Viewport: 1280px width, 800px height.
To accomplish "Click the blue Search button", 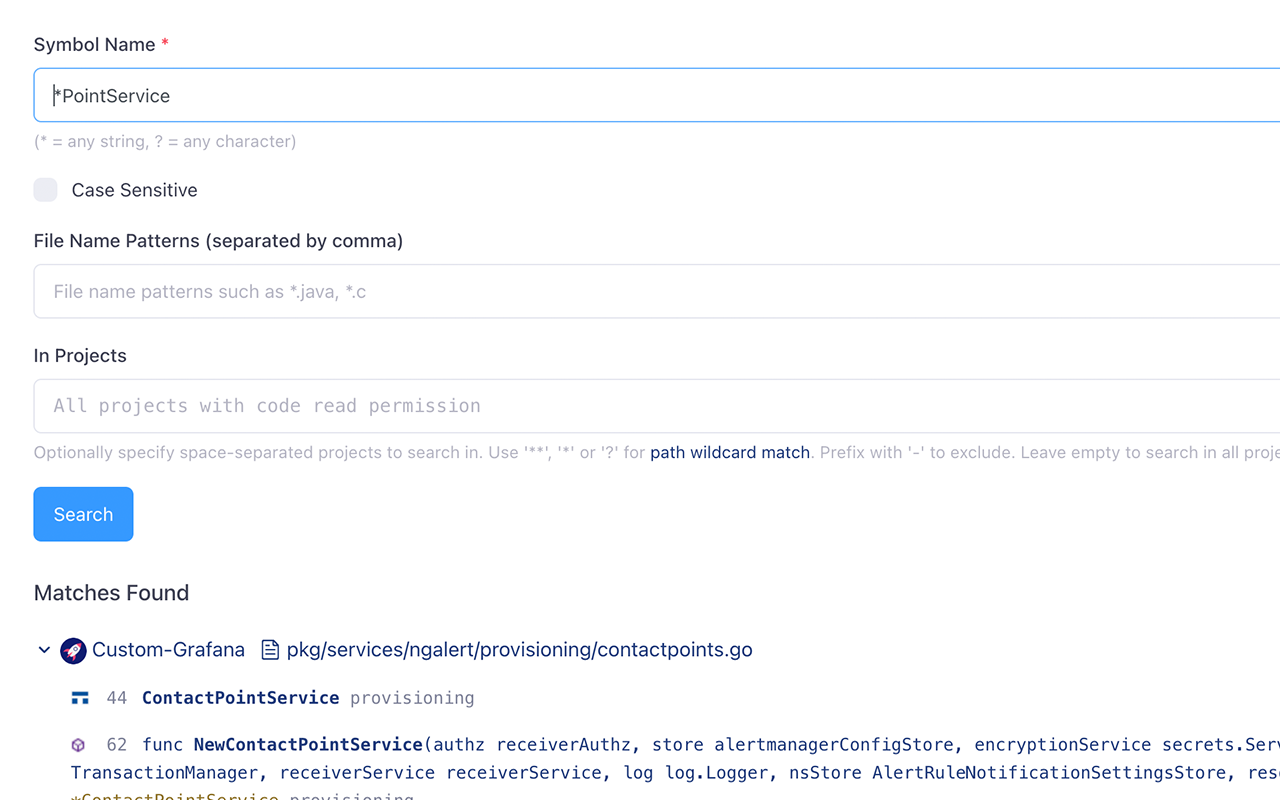I will pyautogui.click(x=83, y=514).
